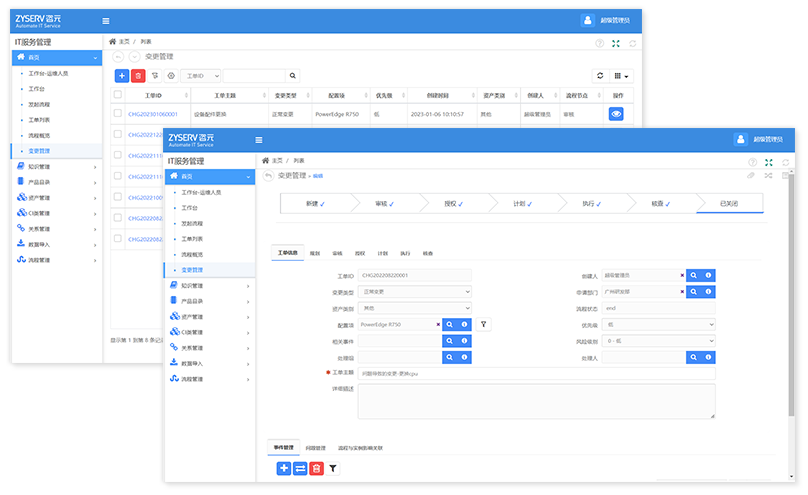Click the shuffle arrows icon in front window
The height and width of the screenshot is (495, 808).
click(x=768, y=176)
